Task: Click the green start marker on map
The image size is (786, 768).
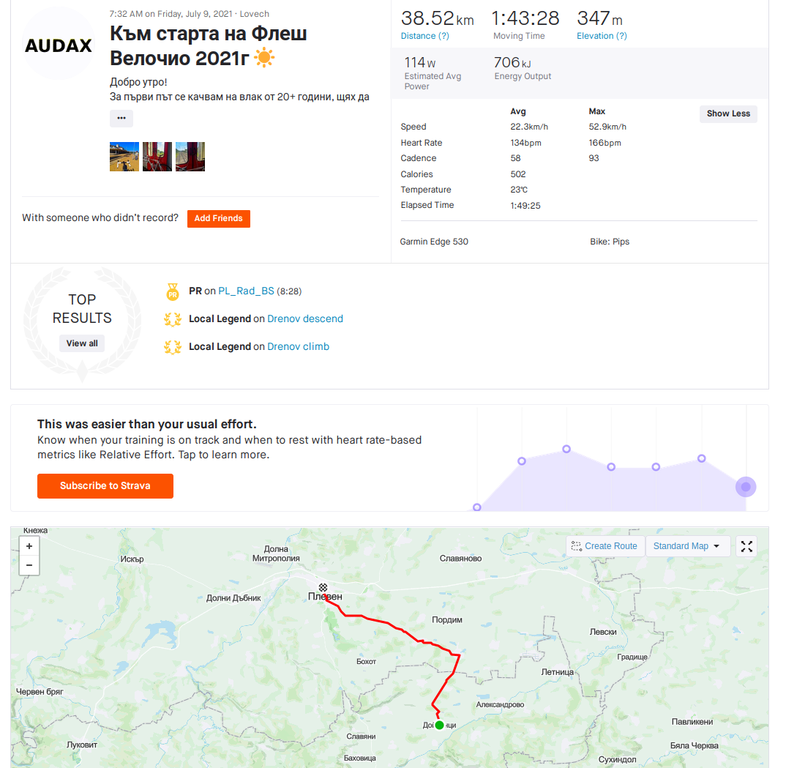Action: 439,725
